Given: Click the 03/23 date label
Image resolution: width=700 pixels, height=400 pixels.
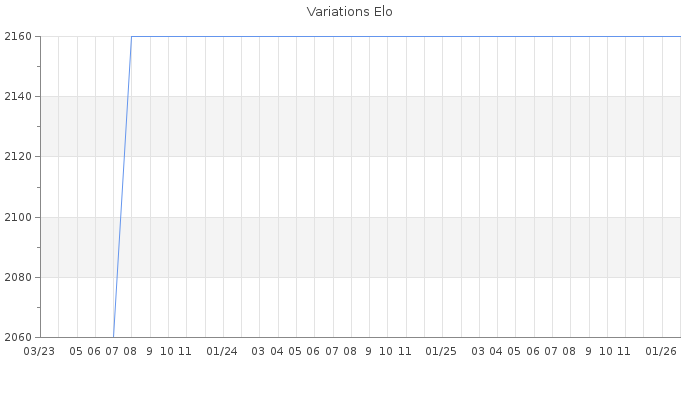Looking at the screenshot, I should 39,351.
